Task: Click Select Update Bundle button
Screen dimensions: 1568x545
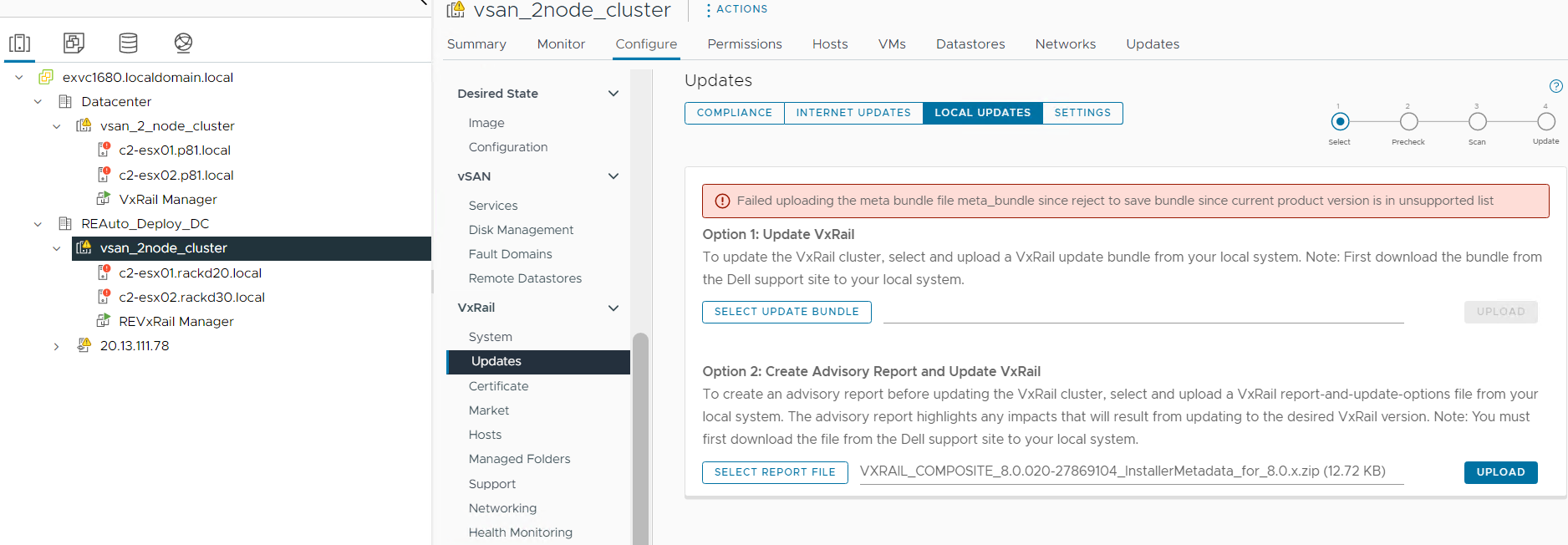Action: pos(787,312)
